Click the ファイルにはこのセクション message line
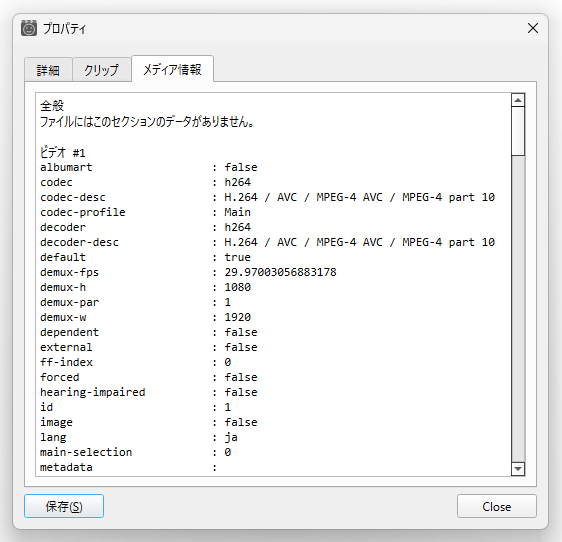 pos(147,122)
